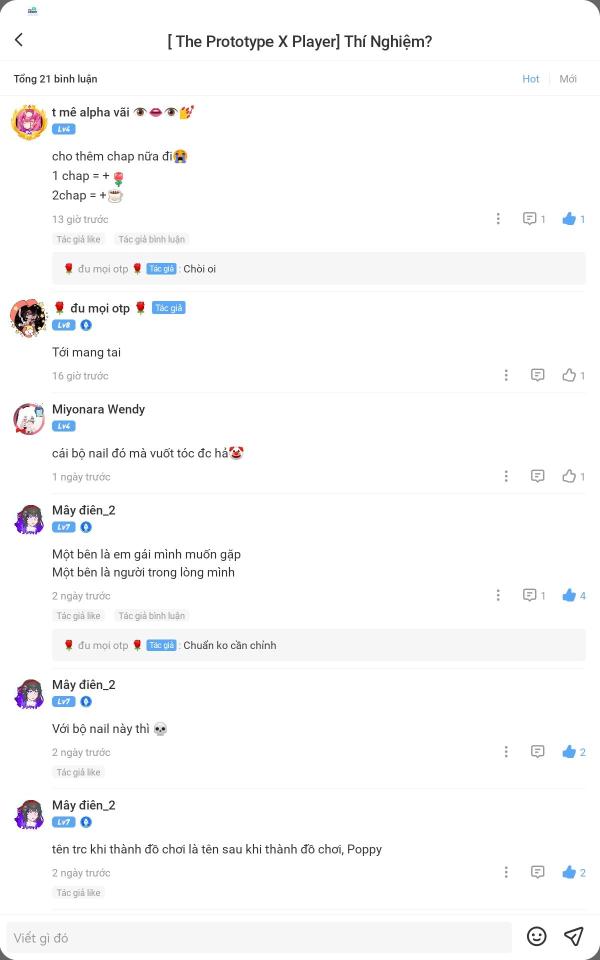This screenshot has width=600, height=960.
Task: Like the 'Tới mang tai' comment
Action: point(574,375)
